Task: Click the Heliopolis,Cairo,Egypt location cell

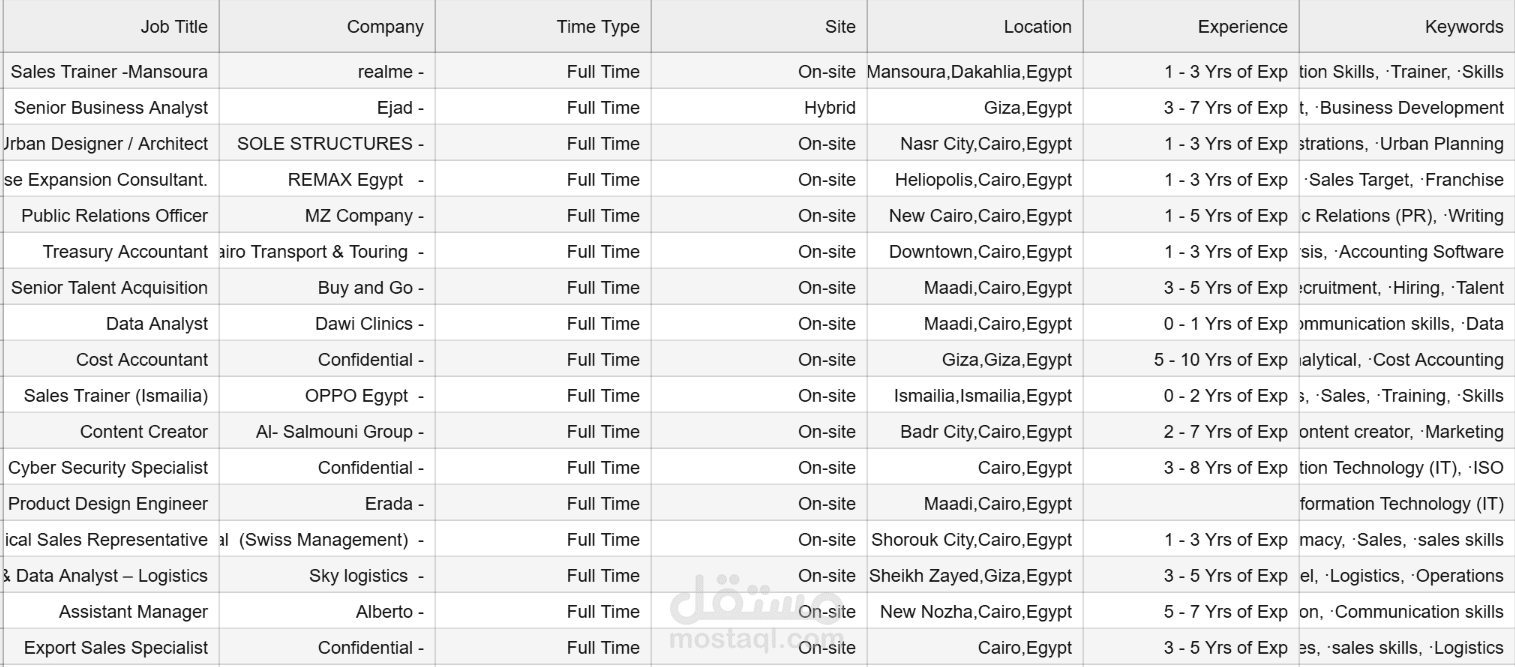Action: coord(975,179)
